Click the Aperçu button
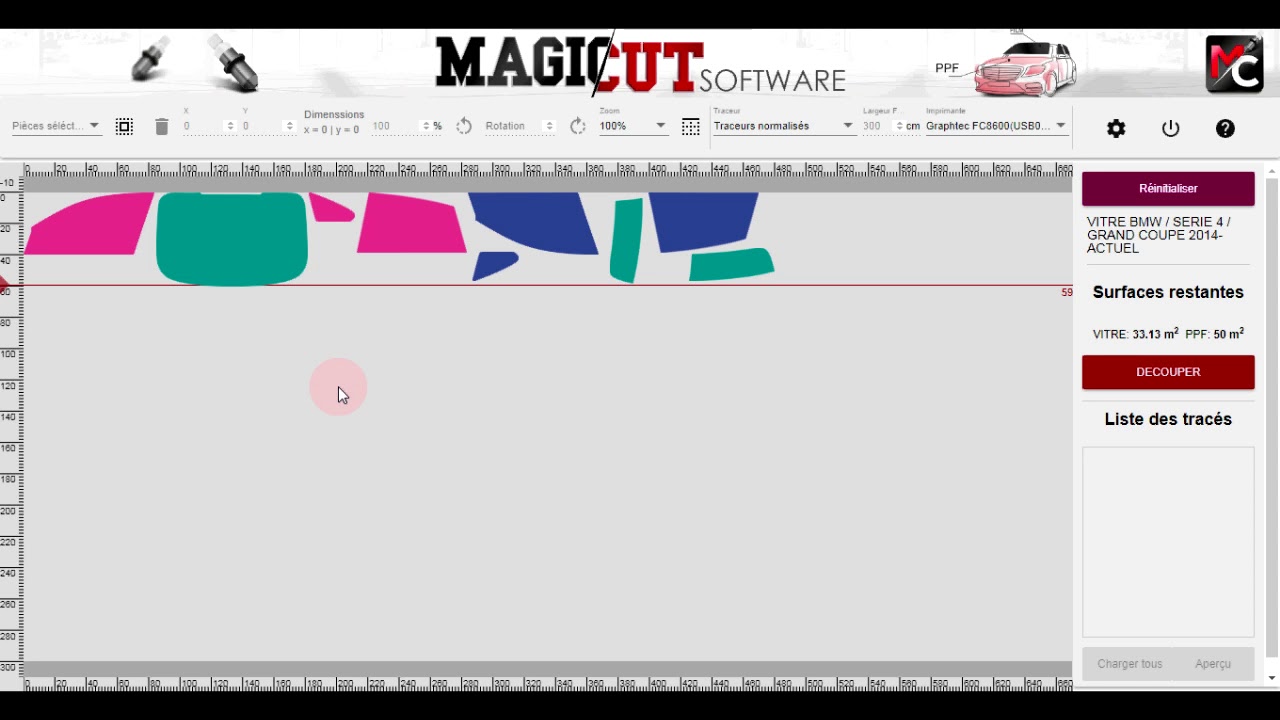 click(1213, 664)
